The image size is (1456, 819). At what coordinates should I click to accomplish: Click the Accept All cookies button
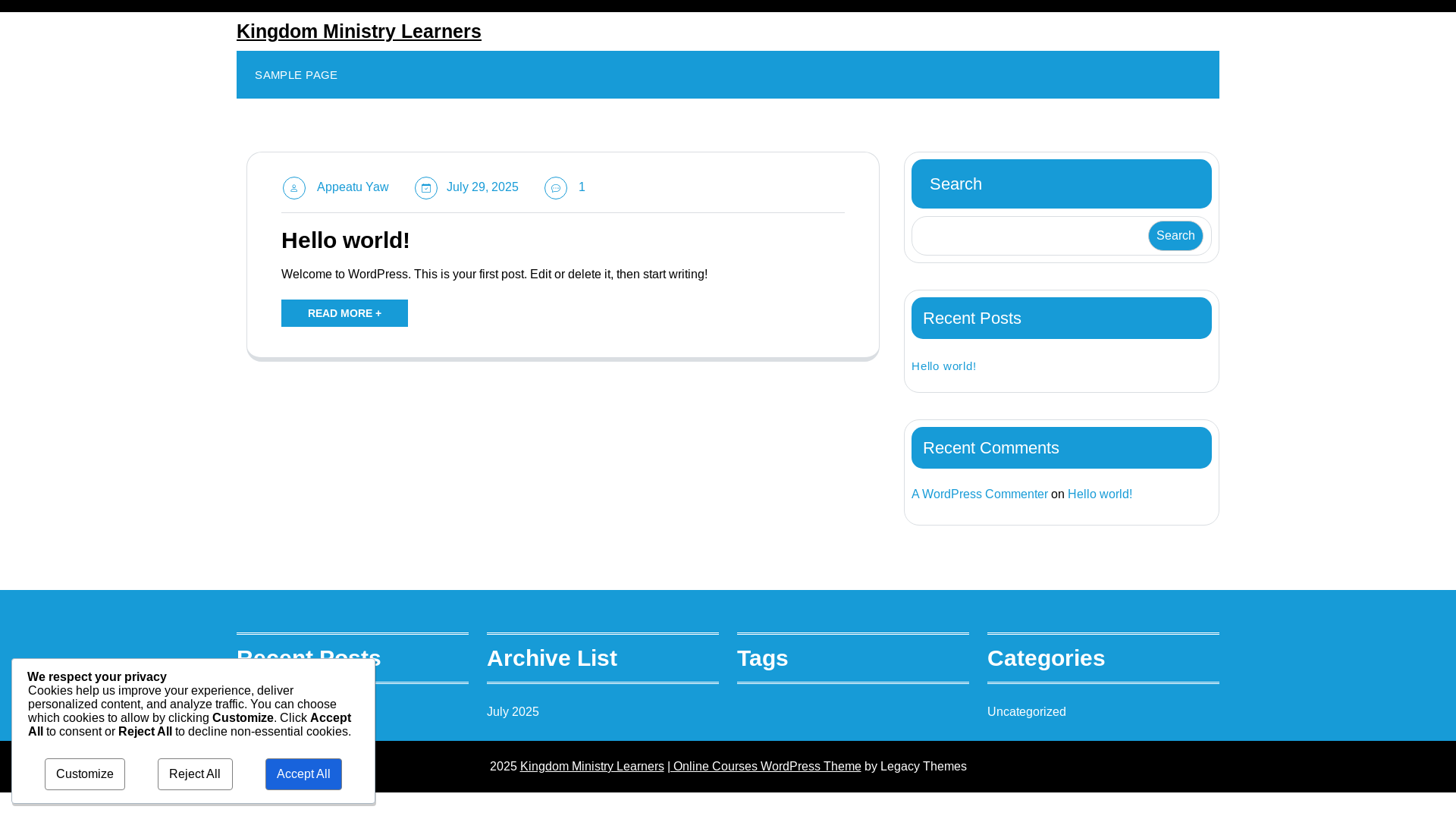pos(303,774)
